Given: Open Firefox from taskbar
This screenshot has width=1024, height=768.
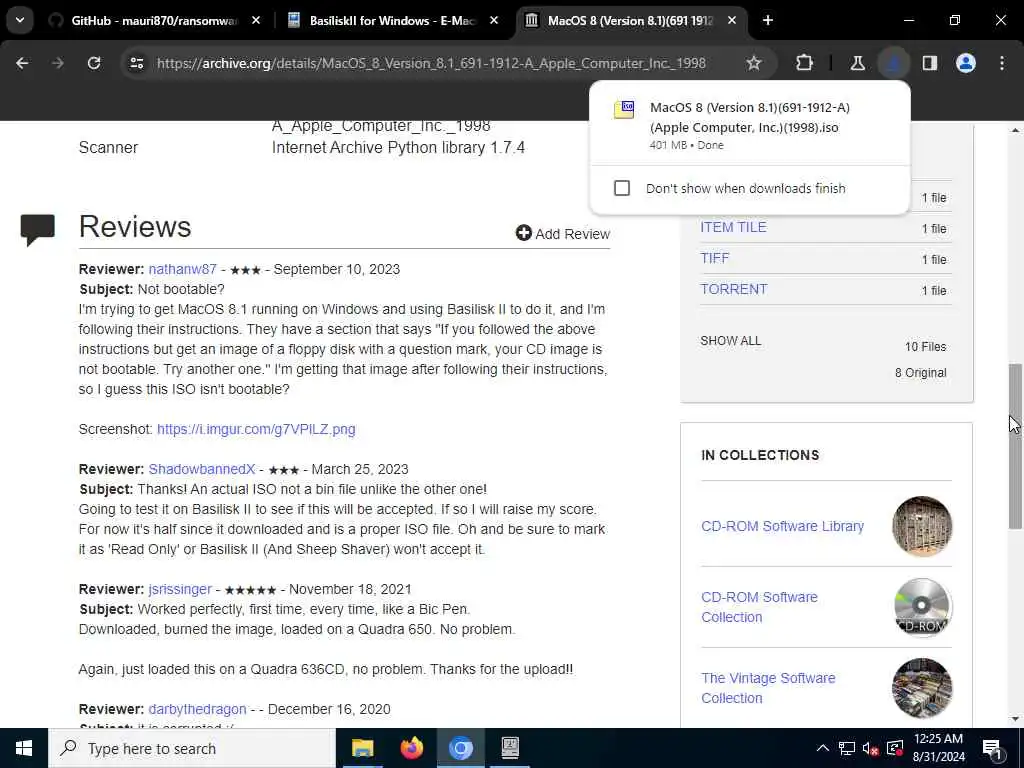Looking at the screenshot, I should [x=411, y=748].
